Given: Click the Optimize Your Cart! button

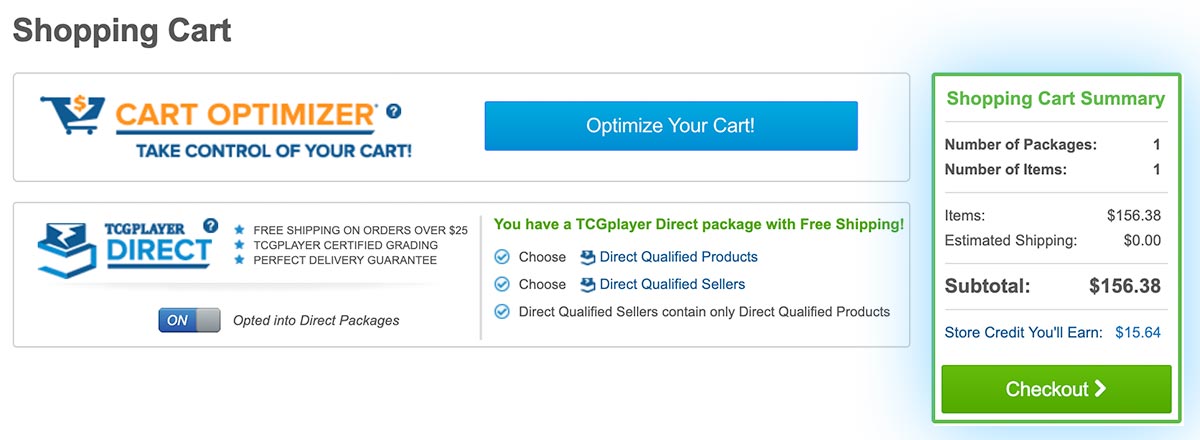Looking at the screenshot, I should pos(671,126).
